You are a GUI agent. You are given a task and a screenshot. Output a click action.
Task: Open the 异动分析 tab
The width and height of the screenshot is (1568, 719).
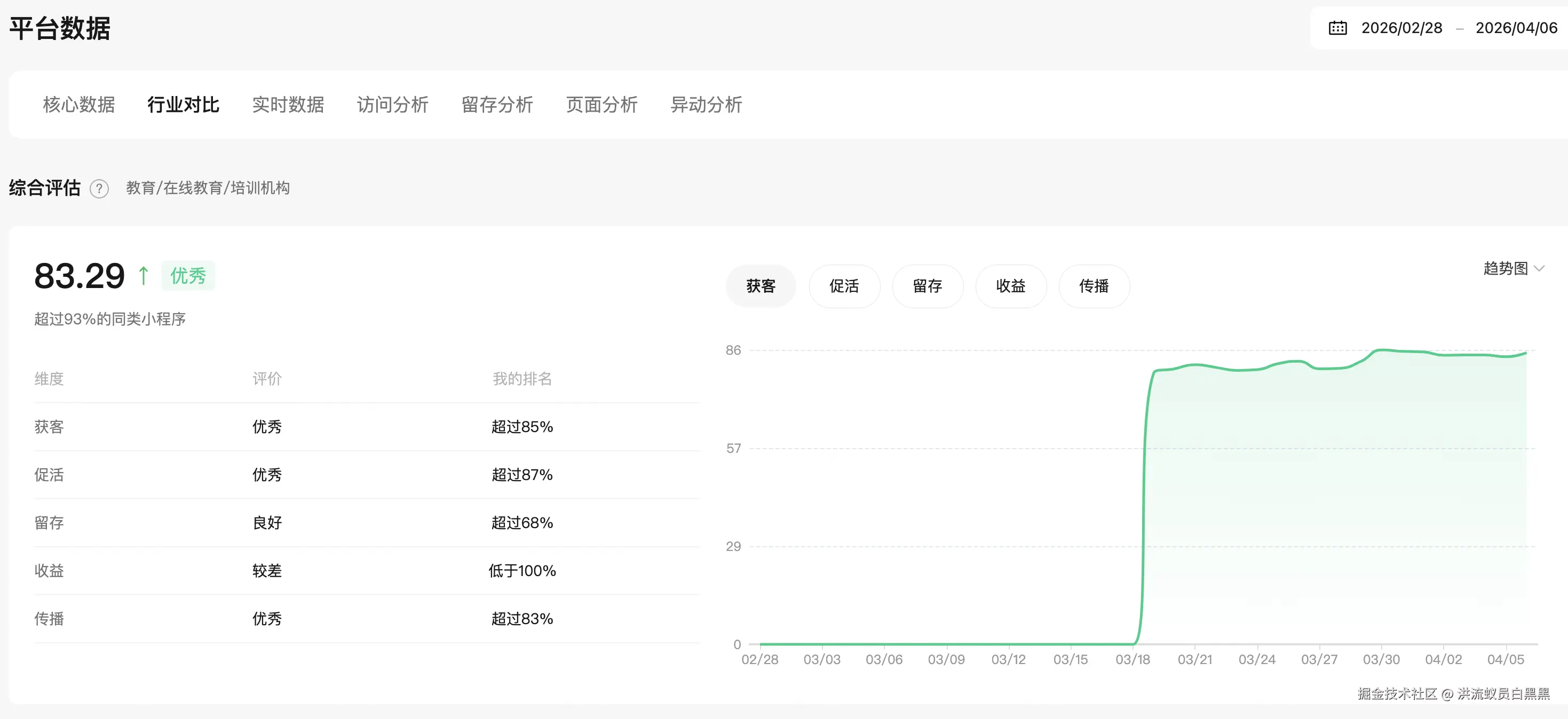(x=706, y=105)
